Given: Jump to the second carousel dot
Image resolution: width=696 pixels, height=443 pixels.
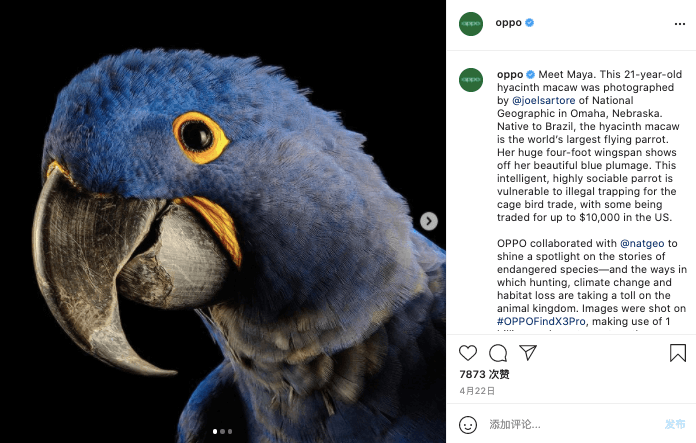Looking at the screenshot, I should click(x=222, y=432).
